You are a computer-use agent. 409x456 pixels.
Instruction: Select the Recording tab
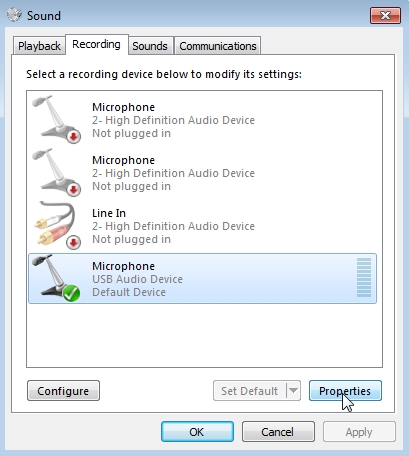pos(97,44)
